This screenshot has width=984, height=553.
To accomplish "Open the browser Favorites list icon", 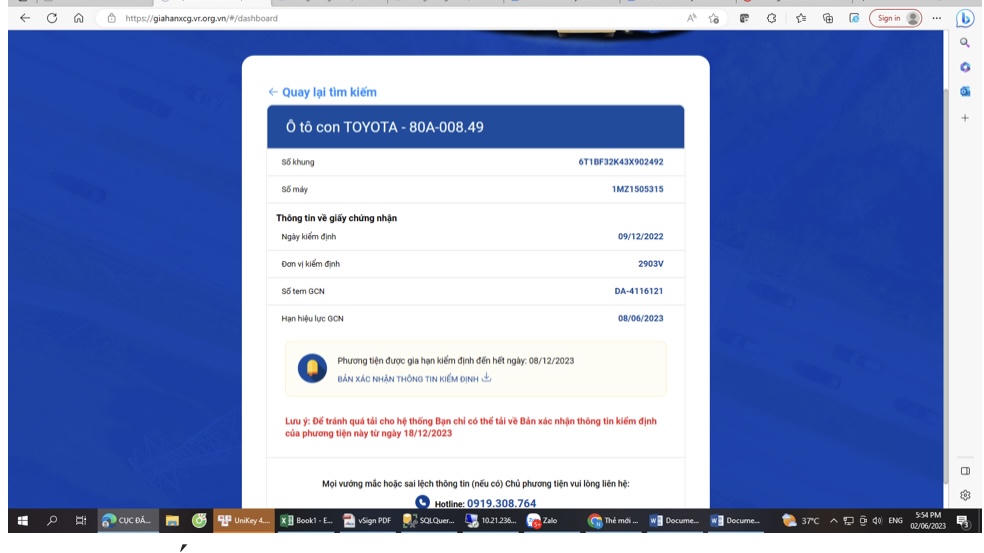I will [800, 18].
